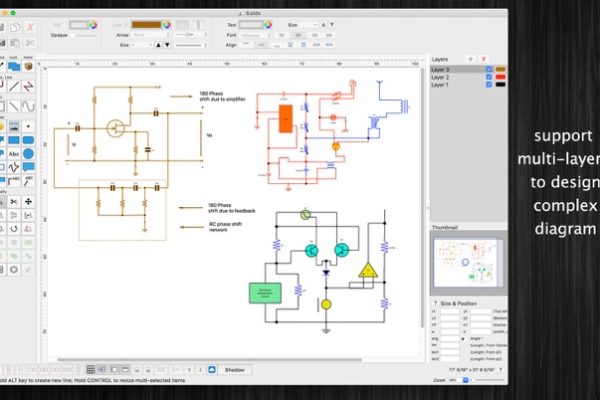Click the paste clipboard icon
600x400 pixels.
(x=15, y=43)
